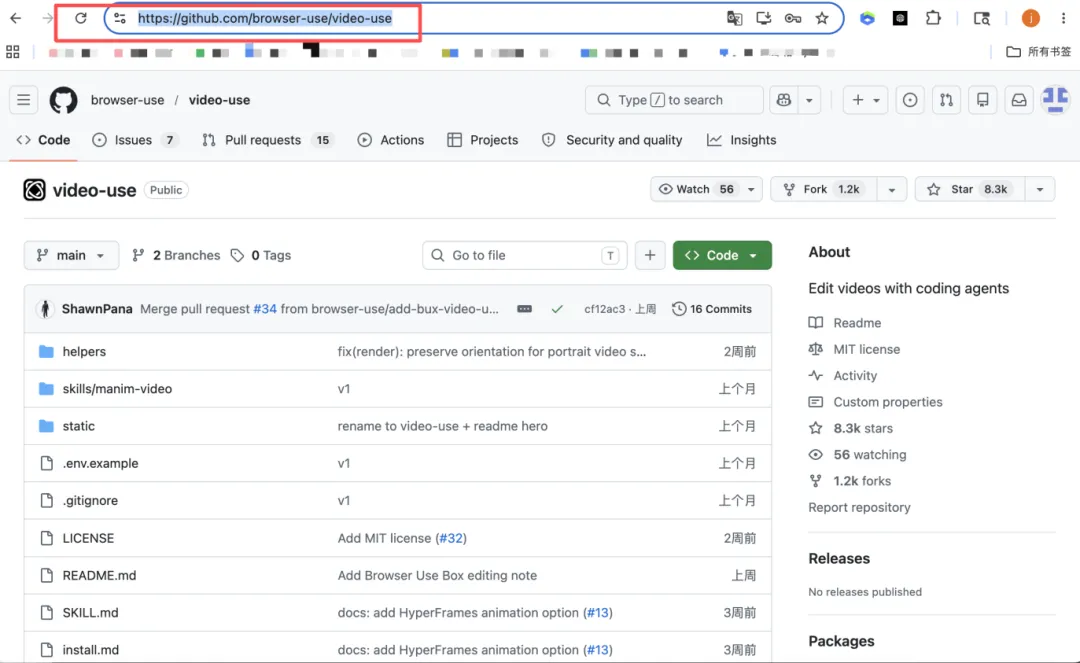Open commit details ellipsis in latest commit
Viewport: 1080px width, 663px height.
tap(524, 309)
